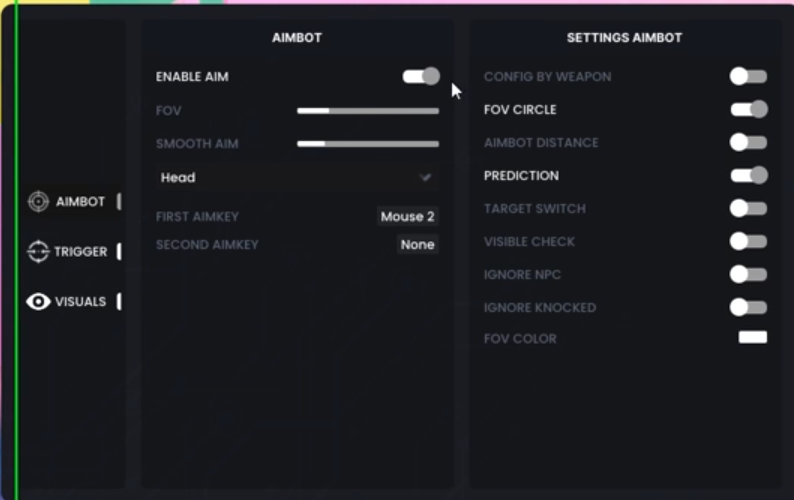Click the Mouse 2 first aimkey button
Screen dimensions: 794x500
point(407,216)
